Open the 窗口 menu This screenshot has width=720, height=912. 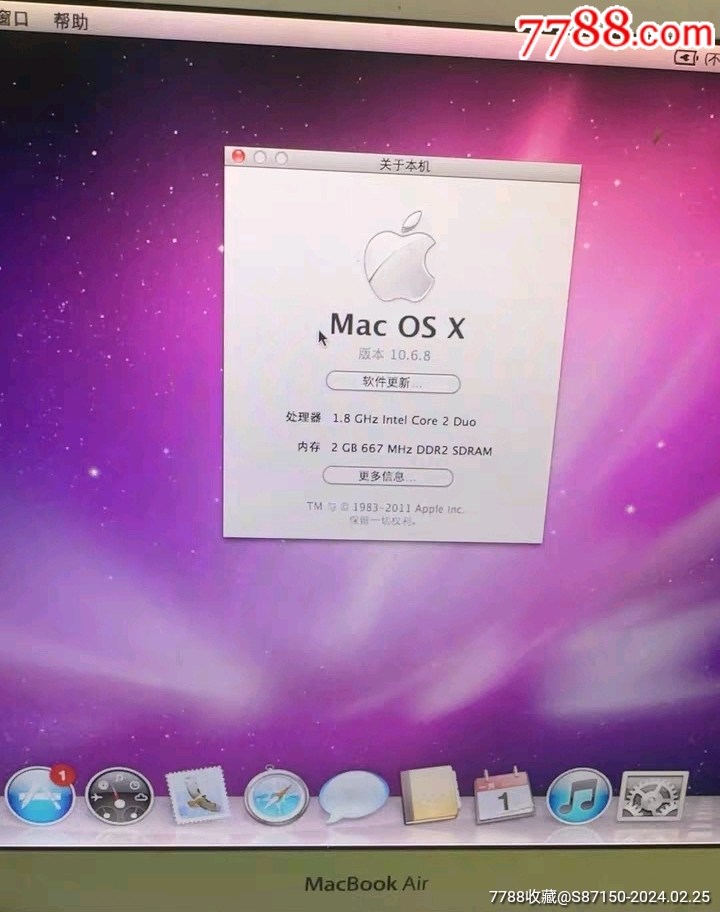pos(13,19)
